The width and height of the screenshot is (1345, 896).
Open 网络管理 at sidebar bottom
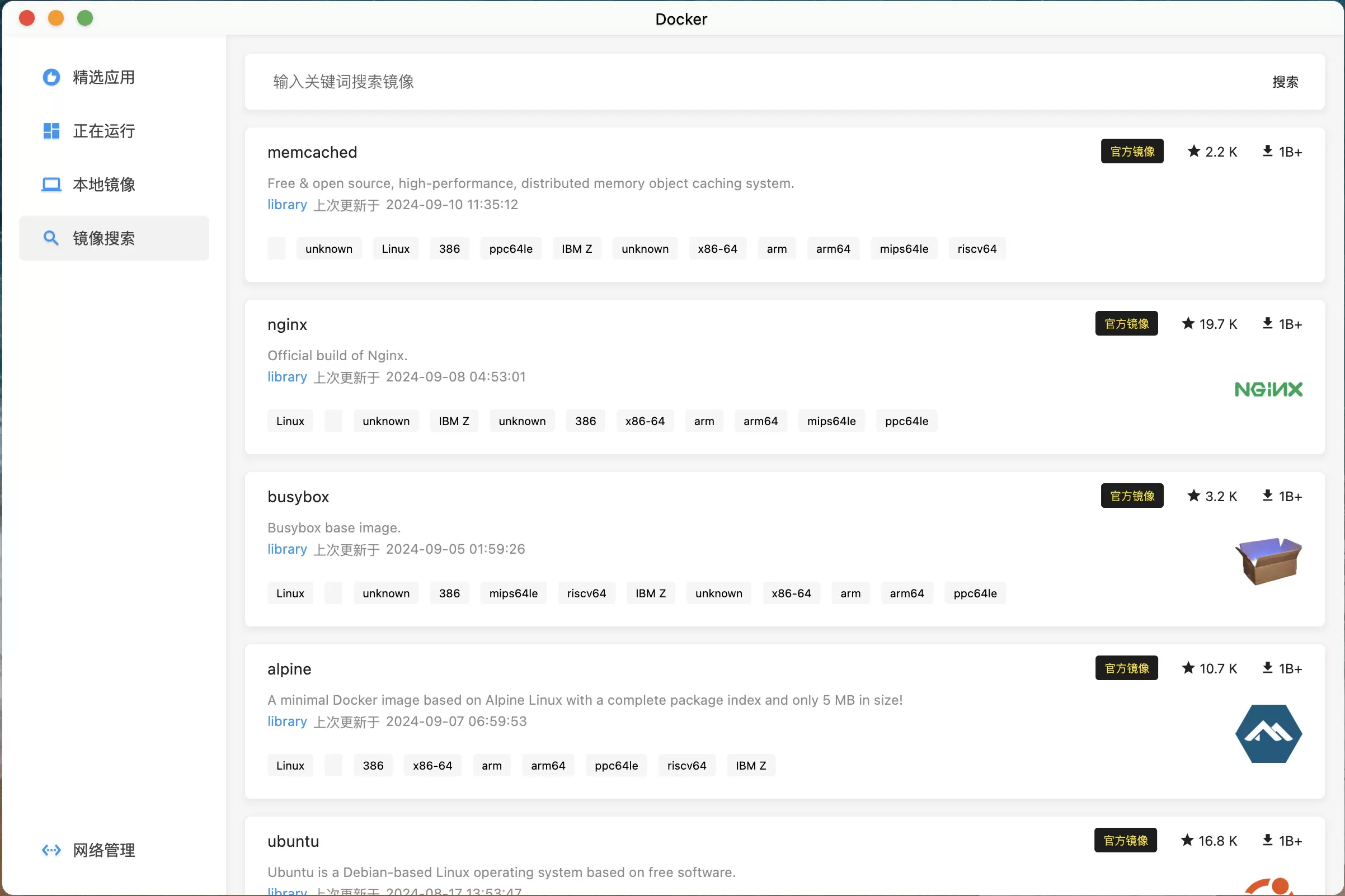click(x=114, y=850)
